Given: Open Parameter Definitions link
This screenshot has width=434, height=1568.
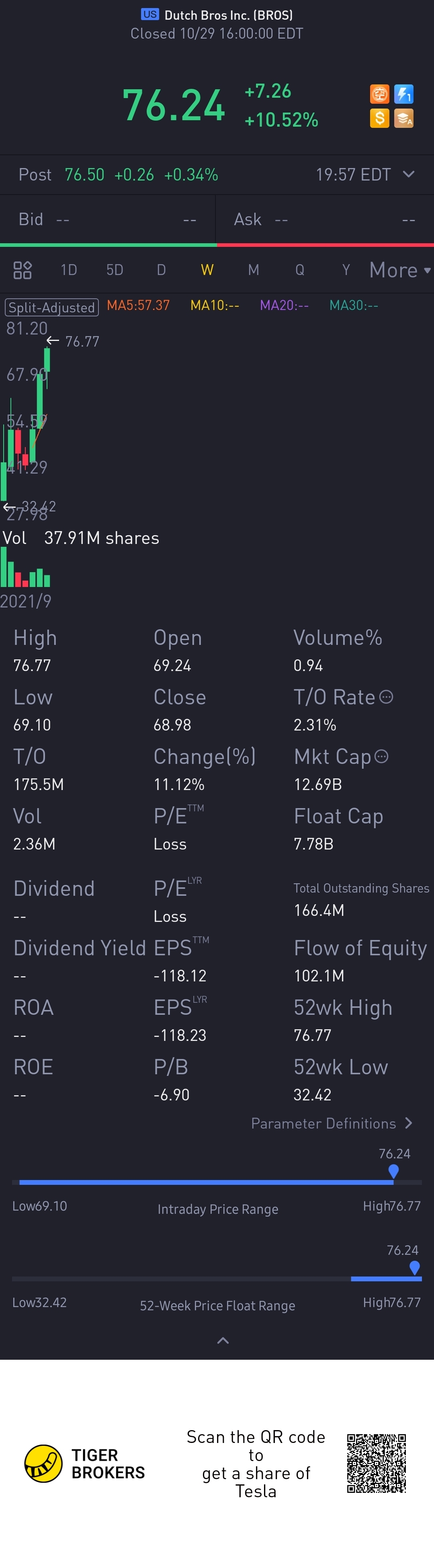Looking at the screenshot, I should point(332,1123).
